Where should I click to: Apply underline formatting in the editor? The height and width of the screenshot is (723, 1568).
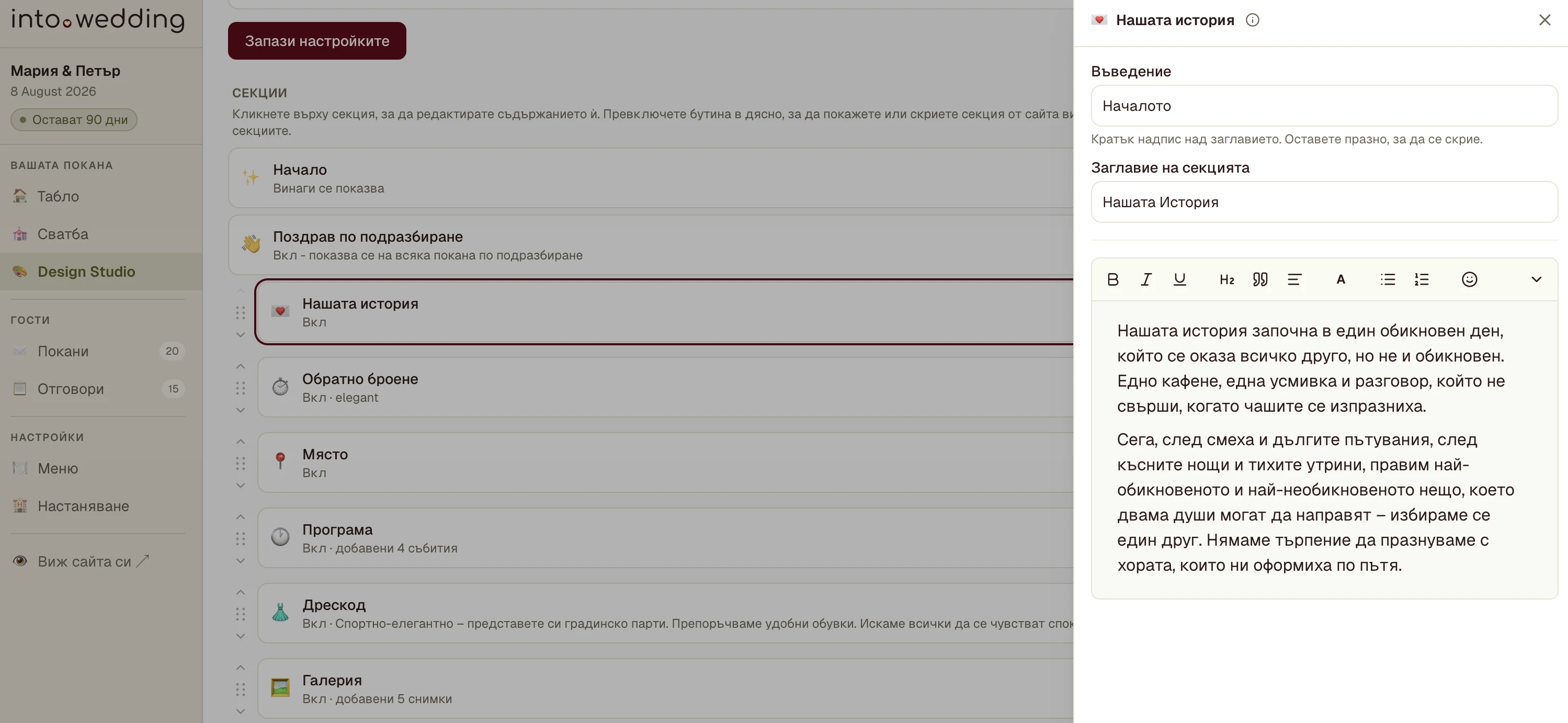click(x=1179, y=279)
